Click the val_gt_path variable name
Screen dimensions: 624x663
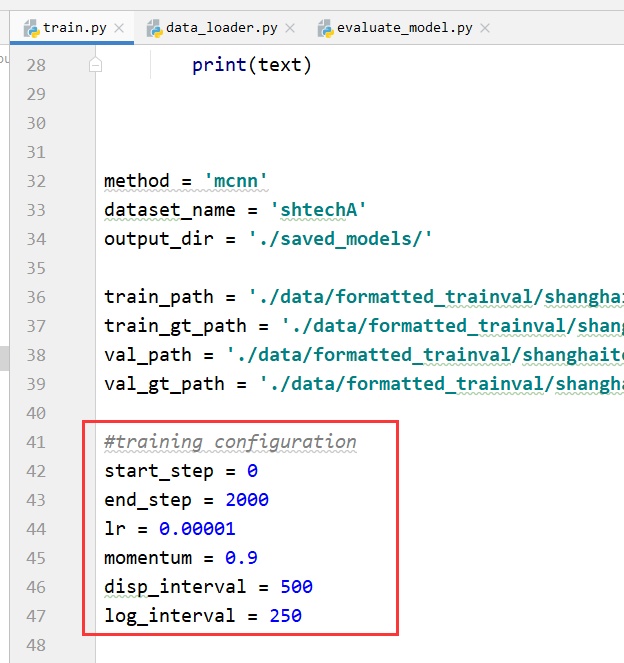point(164,384)
